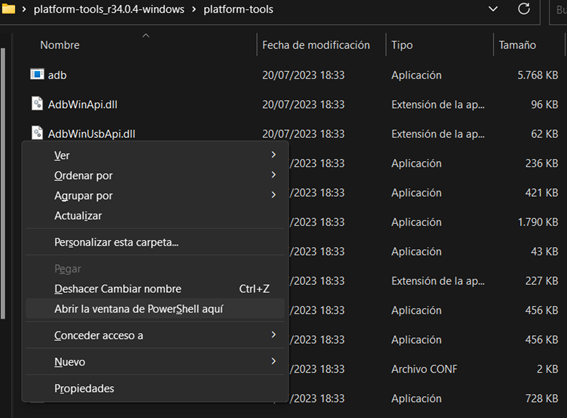
Task: Click the 236 KB size cell
Action: point(542,163)
